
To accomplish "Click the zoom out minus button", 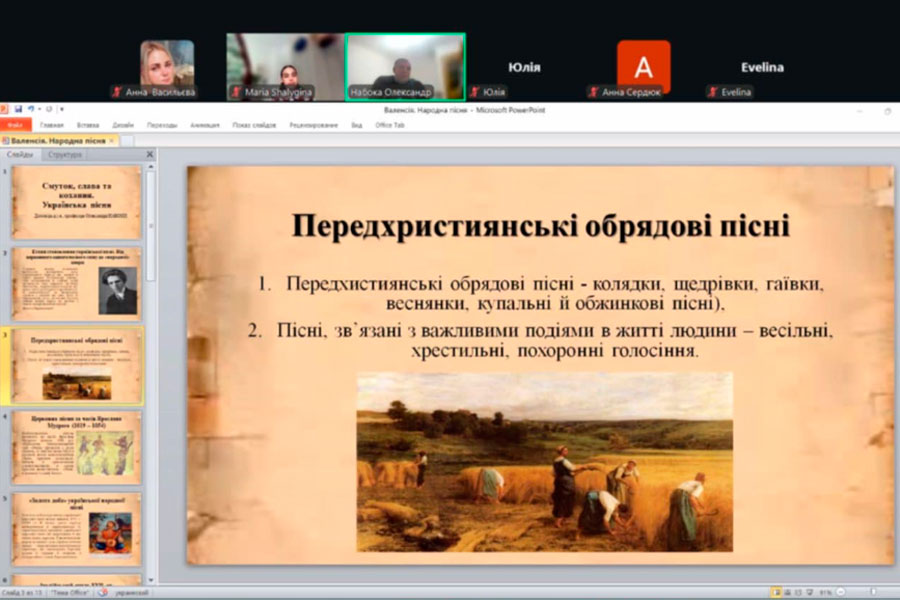I will tap(839, 593).
